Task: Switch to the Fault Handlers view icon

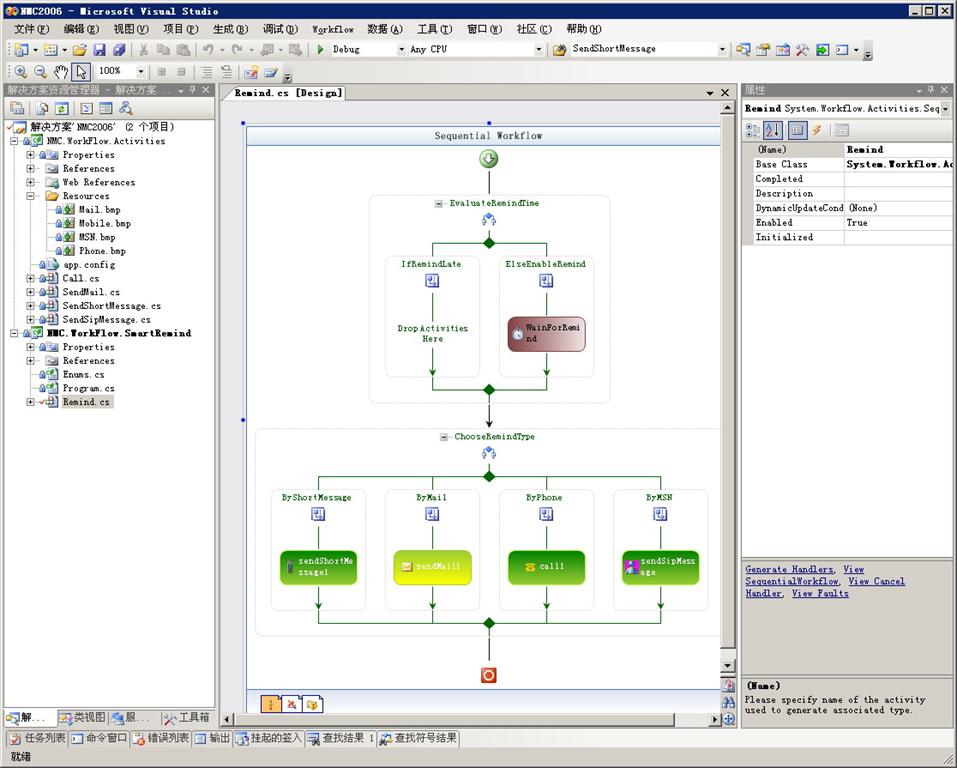Action: 312,704
